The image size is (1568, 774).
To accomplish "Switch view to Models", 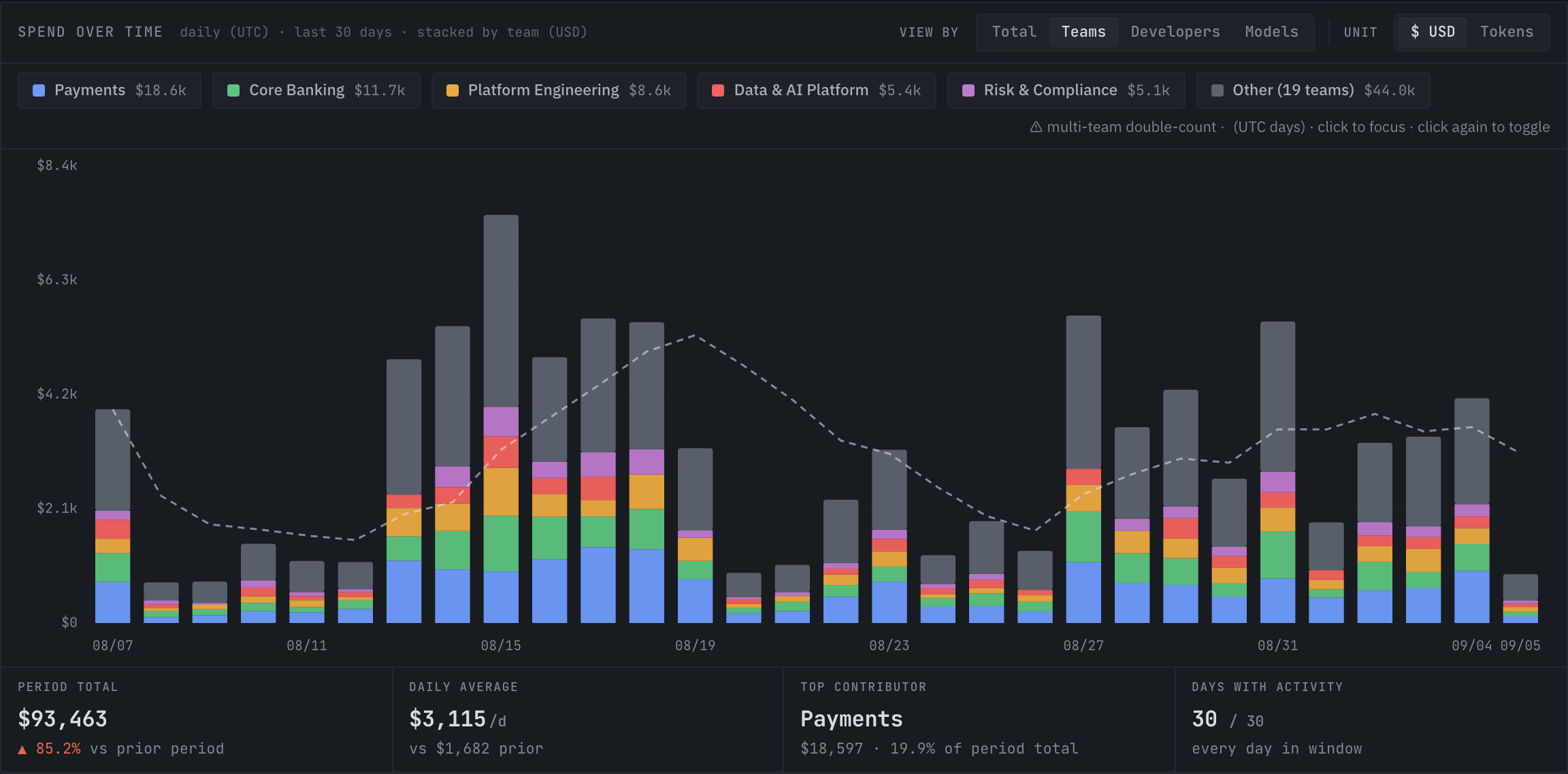I will (x=1271, y=32).
